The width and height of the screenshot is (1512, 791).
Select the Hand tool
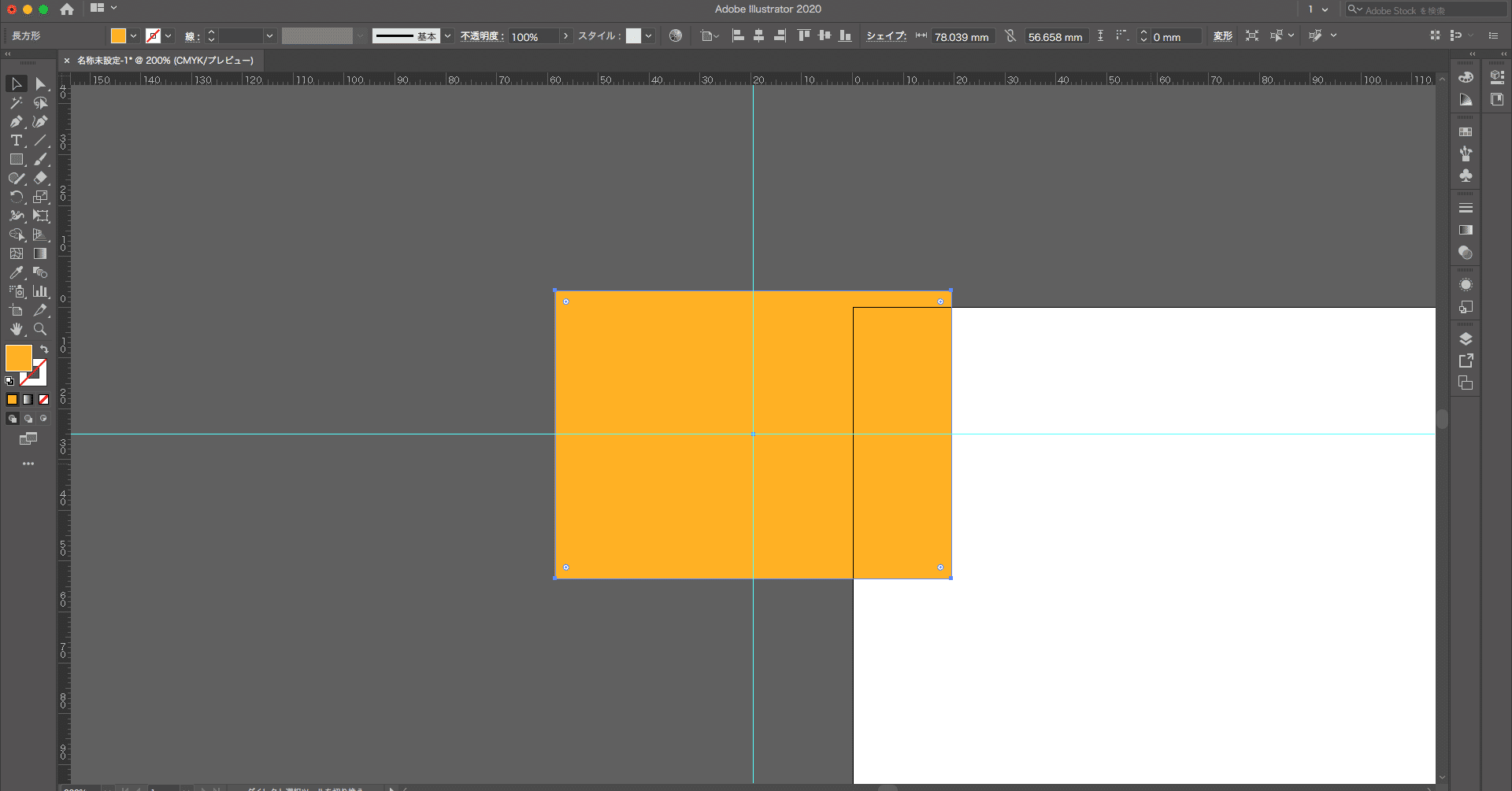[17, 329]
